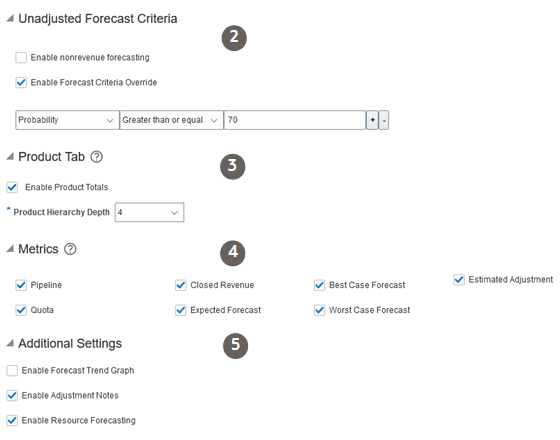Open Product Tab help icon
Viewport: 560px width, 440px height.
[x=96, y=157]
